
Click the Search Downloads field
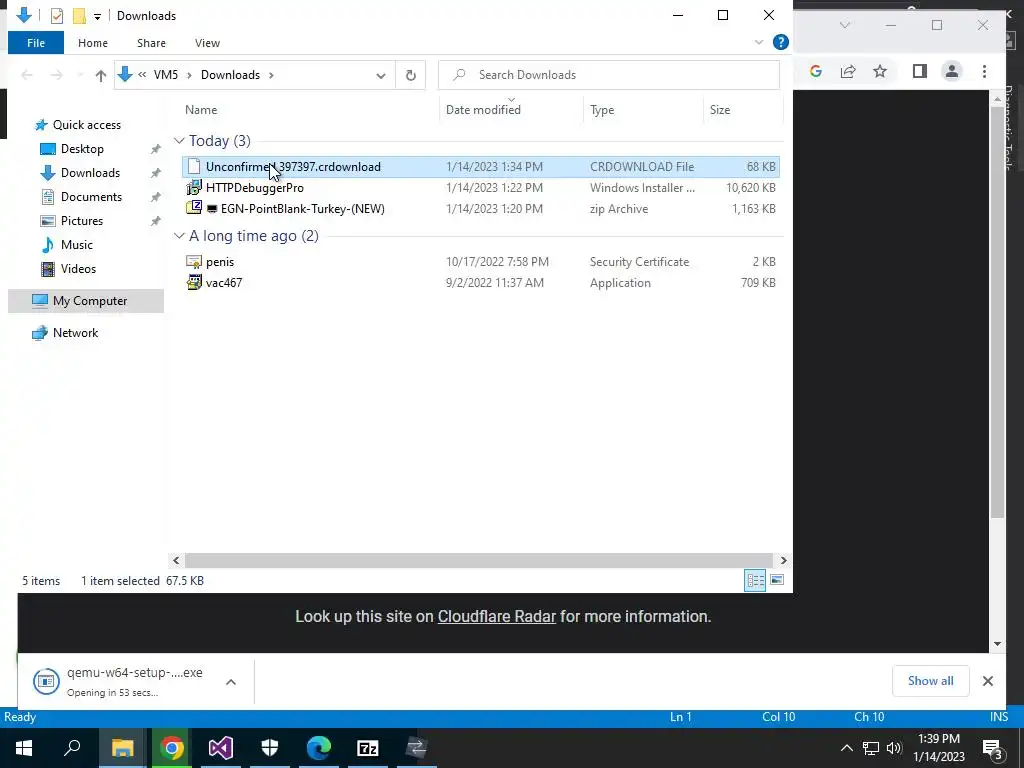coord(609,75)
